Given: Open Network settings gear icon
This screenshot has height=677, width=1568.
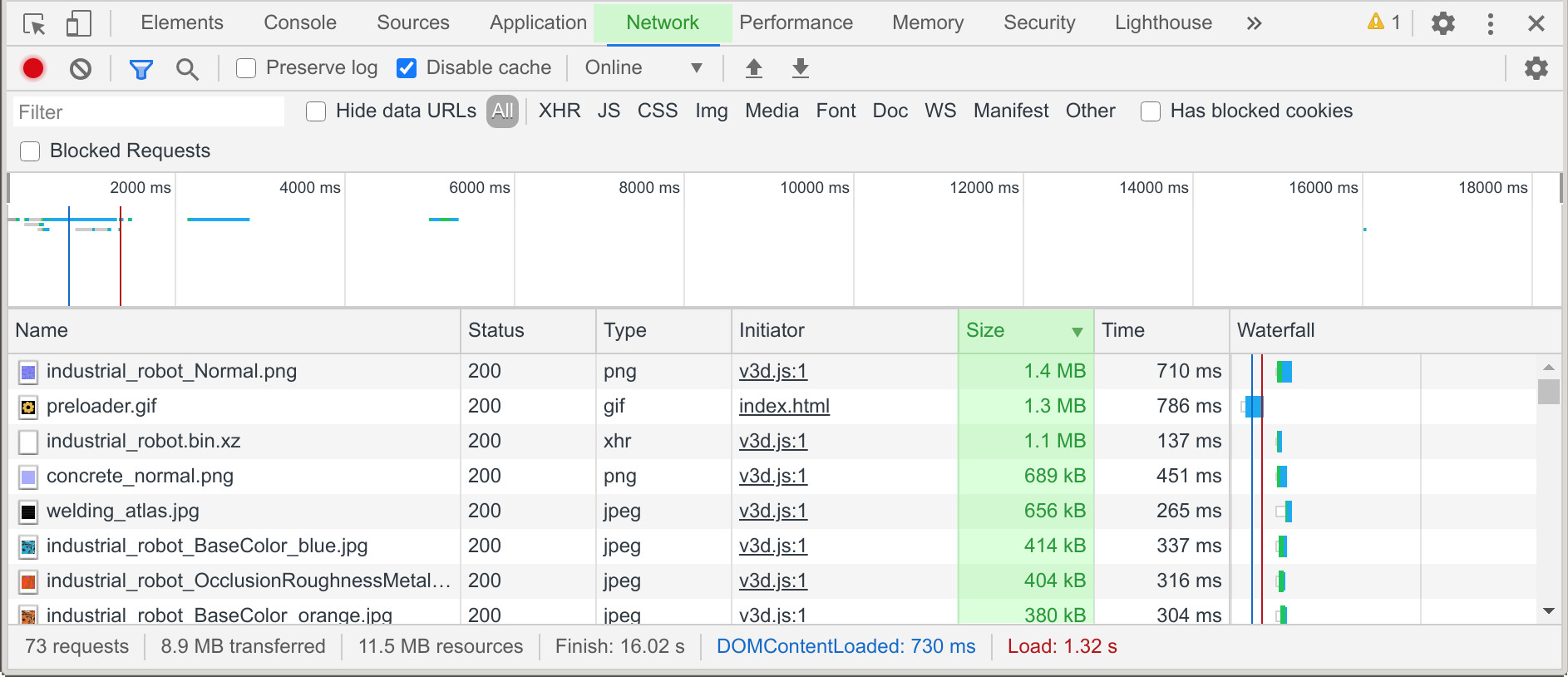Looking at the screenshot, I should (1536, 68).
